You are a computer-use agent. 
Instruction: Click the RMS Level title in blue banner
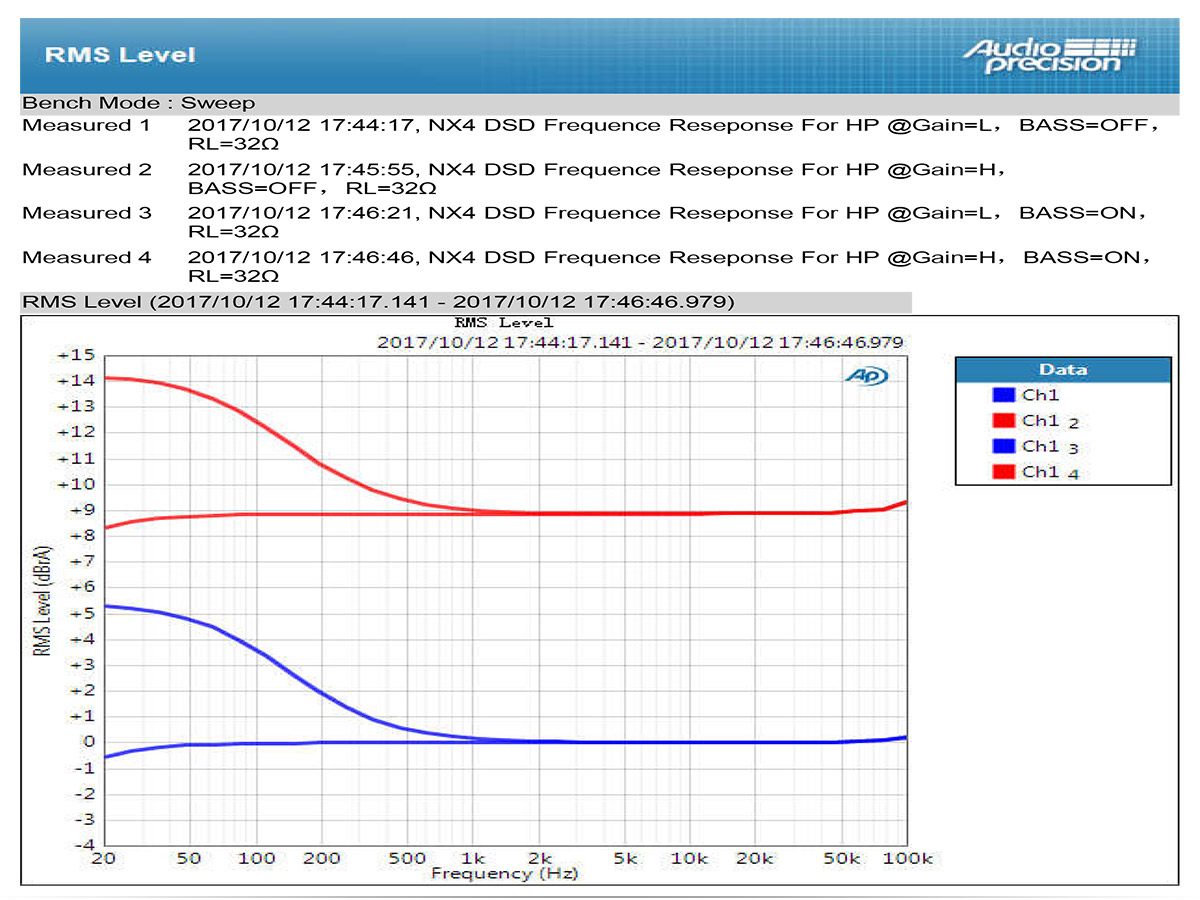[120, 55]
